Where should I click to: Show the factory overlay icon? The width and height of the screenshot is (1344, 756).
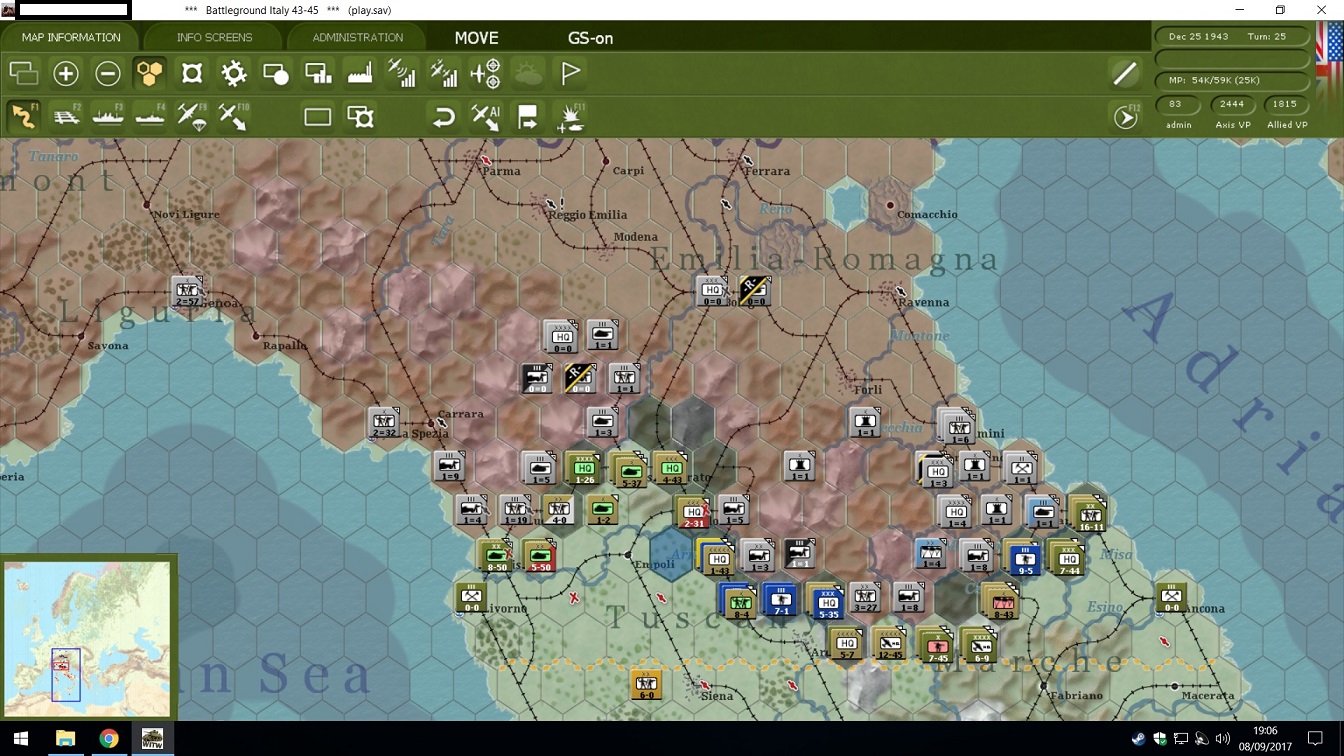(360, 73)
